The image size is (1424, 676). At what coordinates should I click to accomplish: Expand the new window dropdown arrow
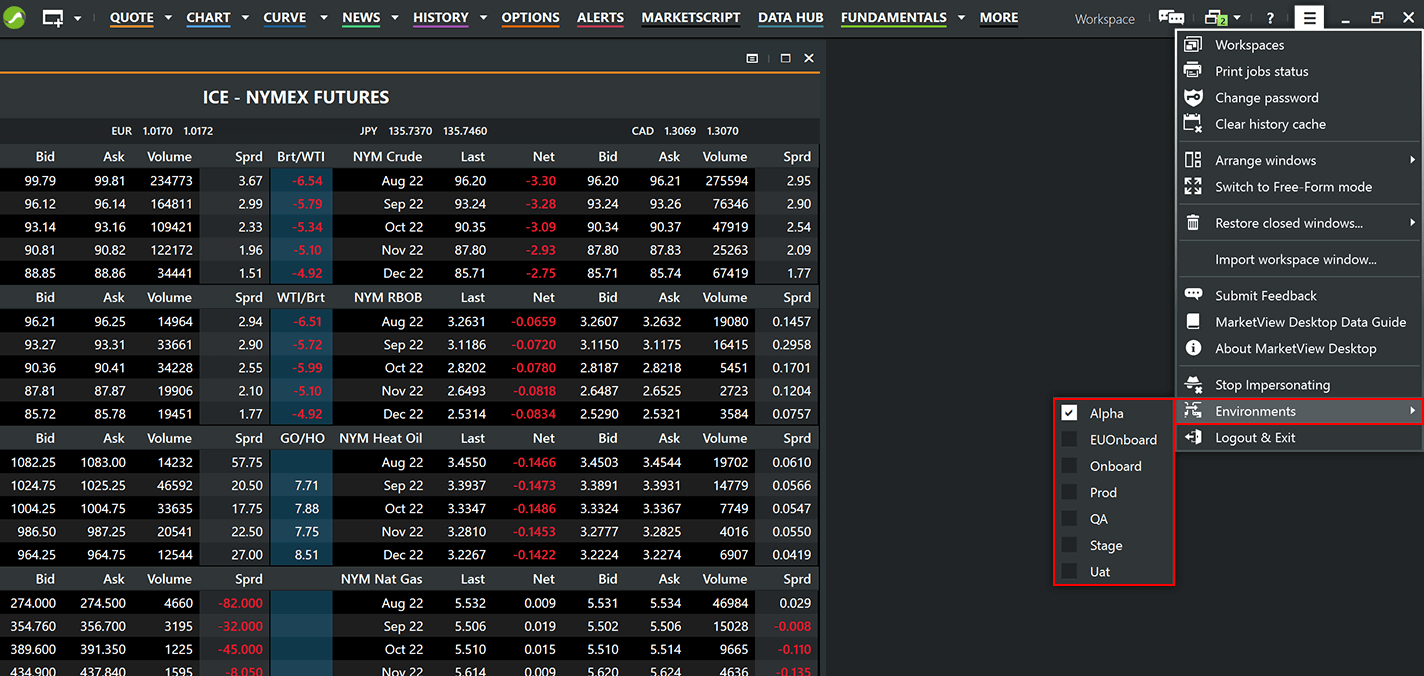click(78, 18)
